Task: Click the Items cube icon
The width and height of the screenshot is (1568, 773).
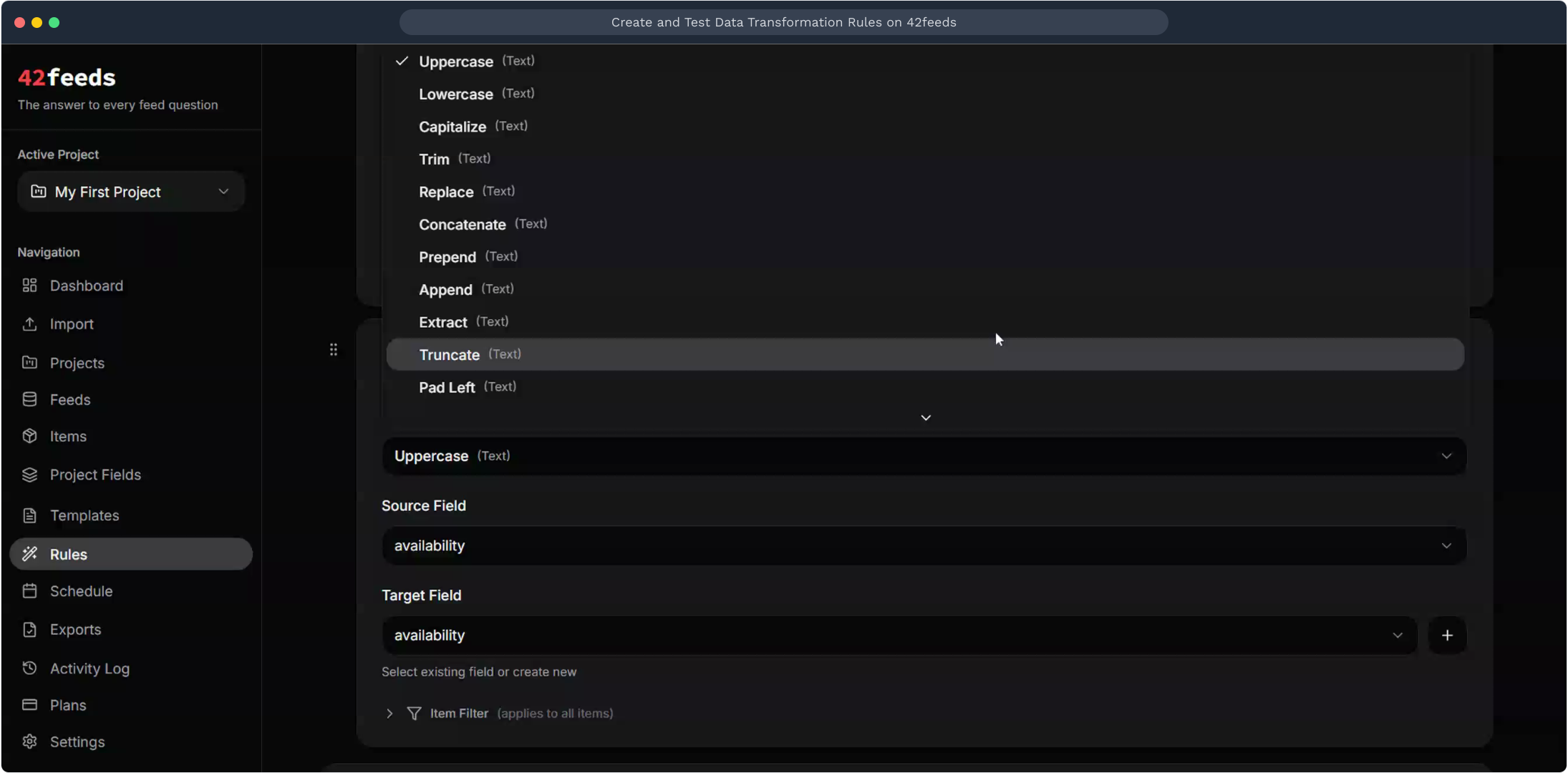Action: pos(29,436)
